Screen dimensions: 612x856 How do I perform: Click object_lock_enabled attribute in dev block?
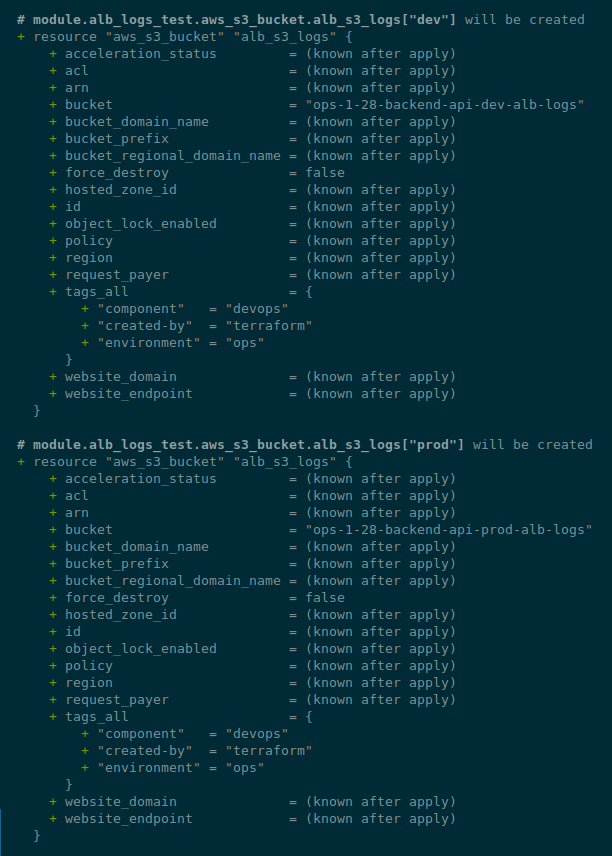coord(141,224)
